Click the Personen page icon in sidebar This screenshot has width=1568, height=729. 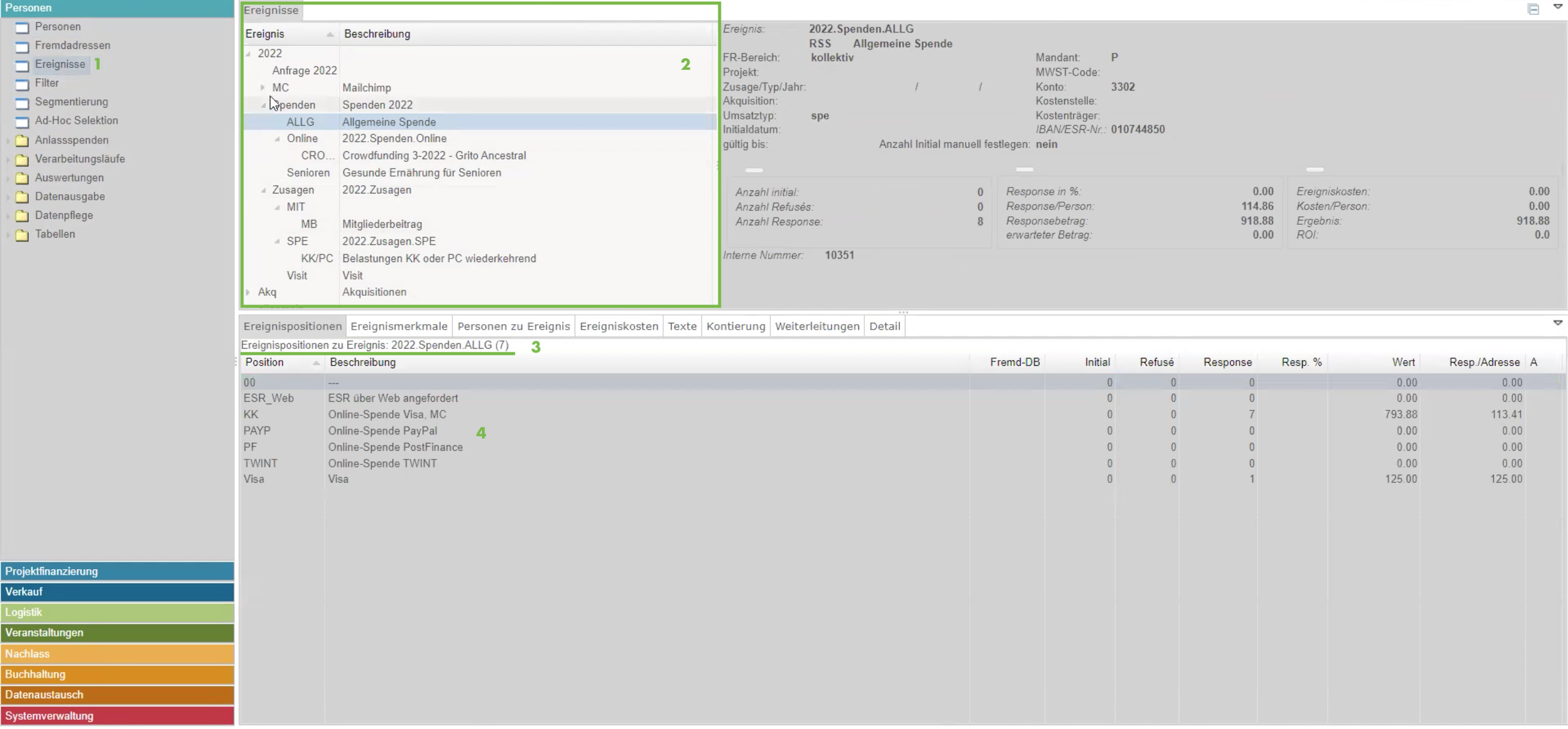[22, 28]
